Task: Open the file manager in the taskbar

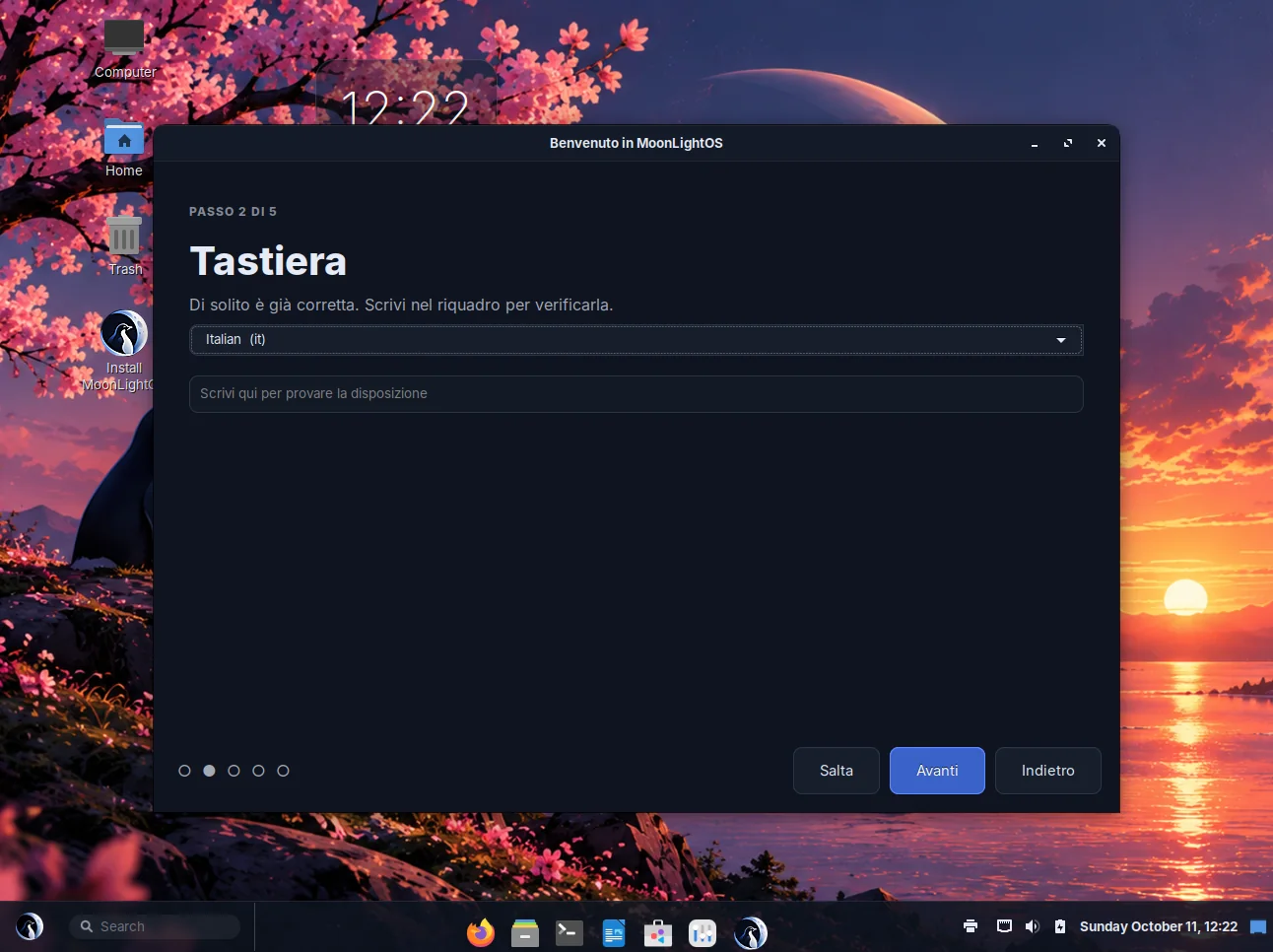Action: coord(525,932)
